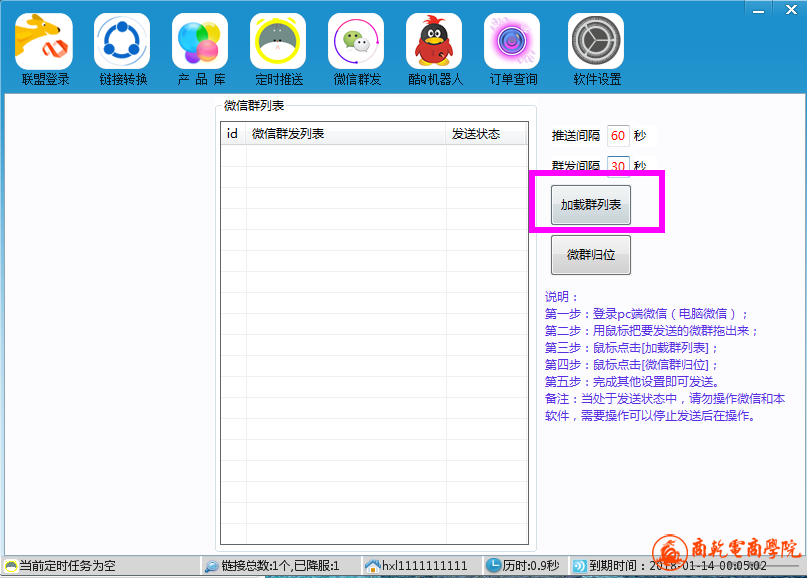Click the id column header
This screenshot has width=807, height=578.
point(233,134)
